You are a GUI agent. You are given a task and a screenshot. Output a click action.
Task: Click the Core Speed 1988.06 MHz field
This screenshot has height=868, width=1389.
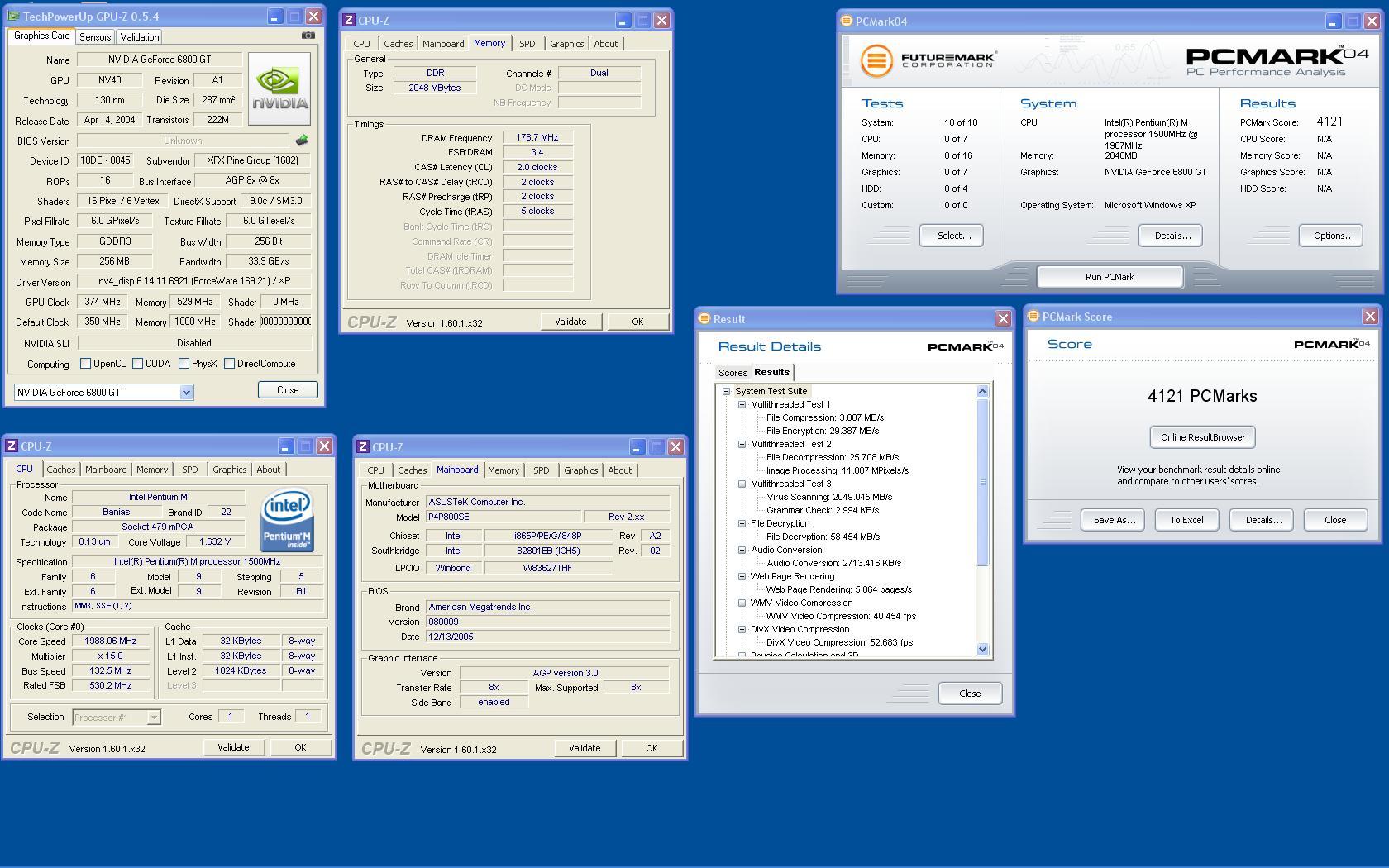click(111, 641)
